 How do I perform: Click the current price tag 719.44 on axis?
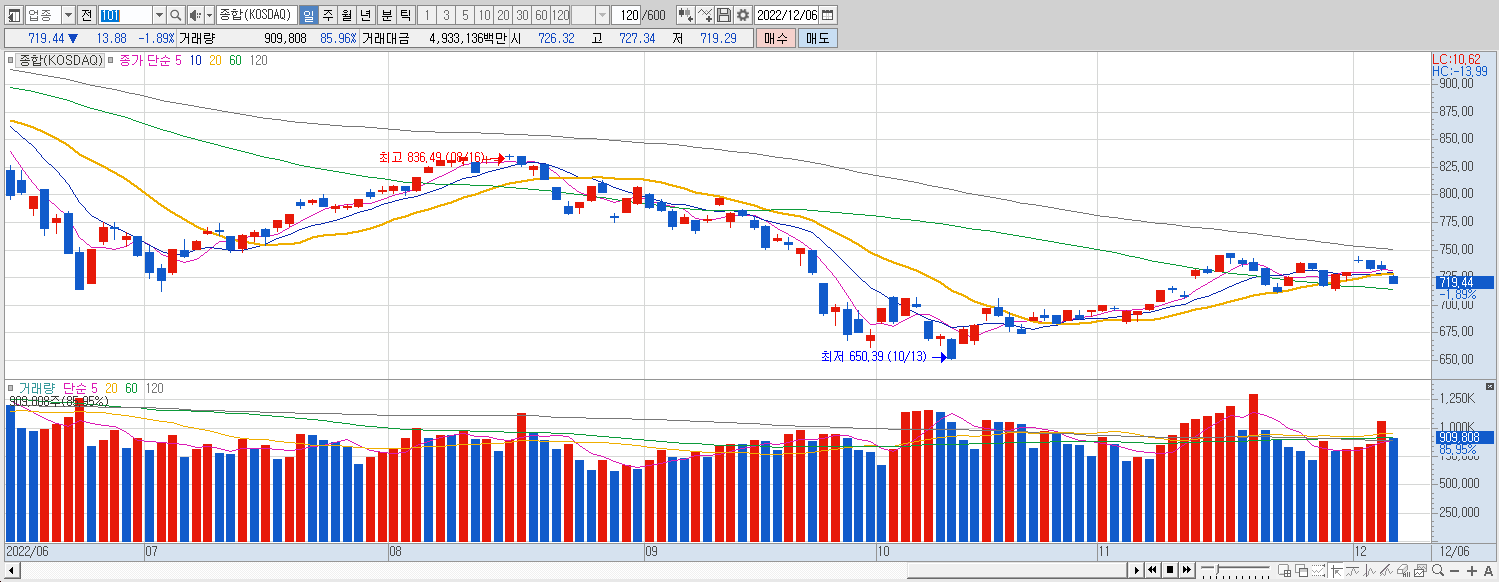coord(1465,283)
